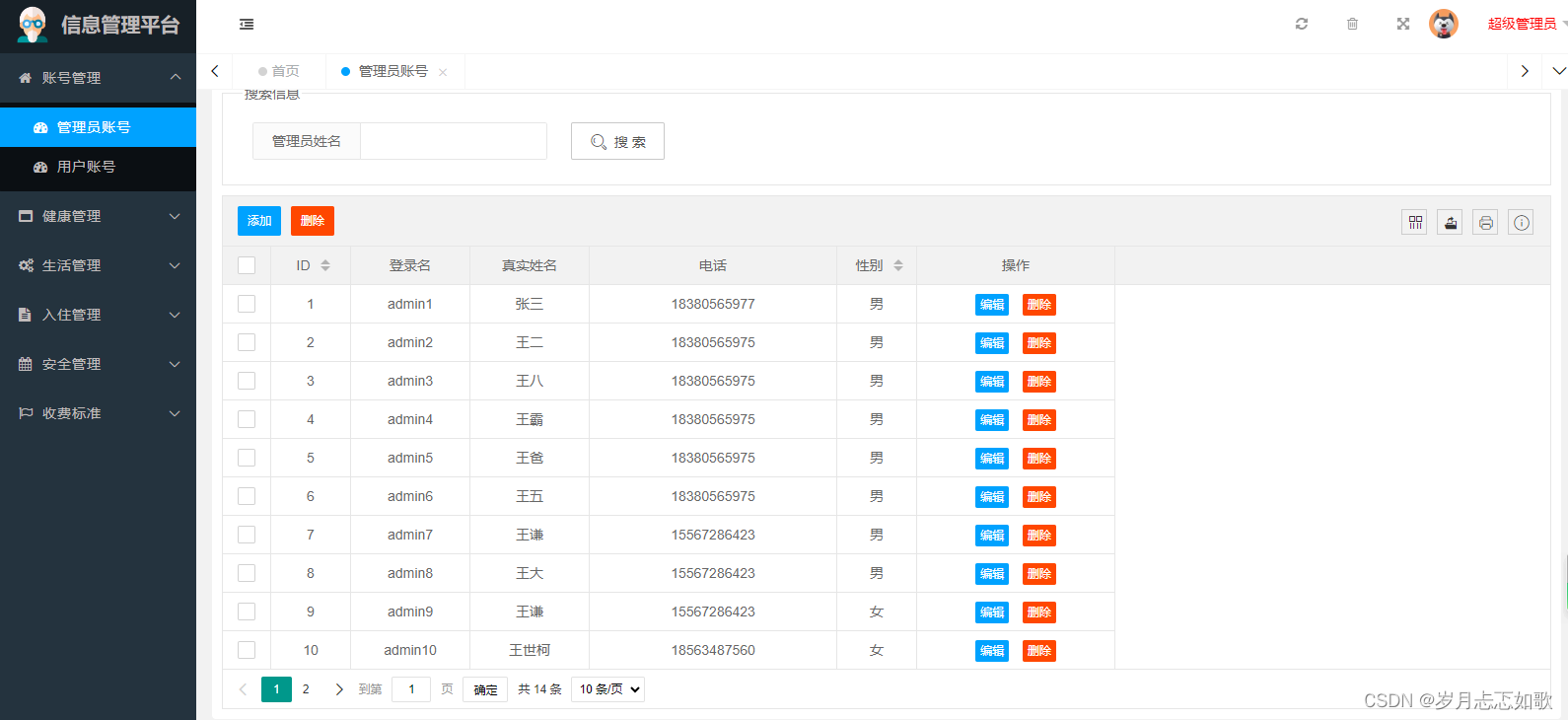1568x720 pixels.
Task: Switch to the 管理员账号 tab
Action: (x=392, y=71)
